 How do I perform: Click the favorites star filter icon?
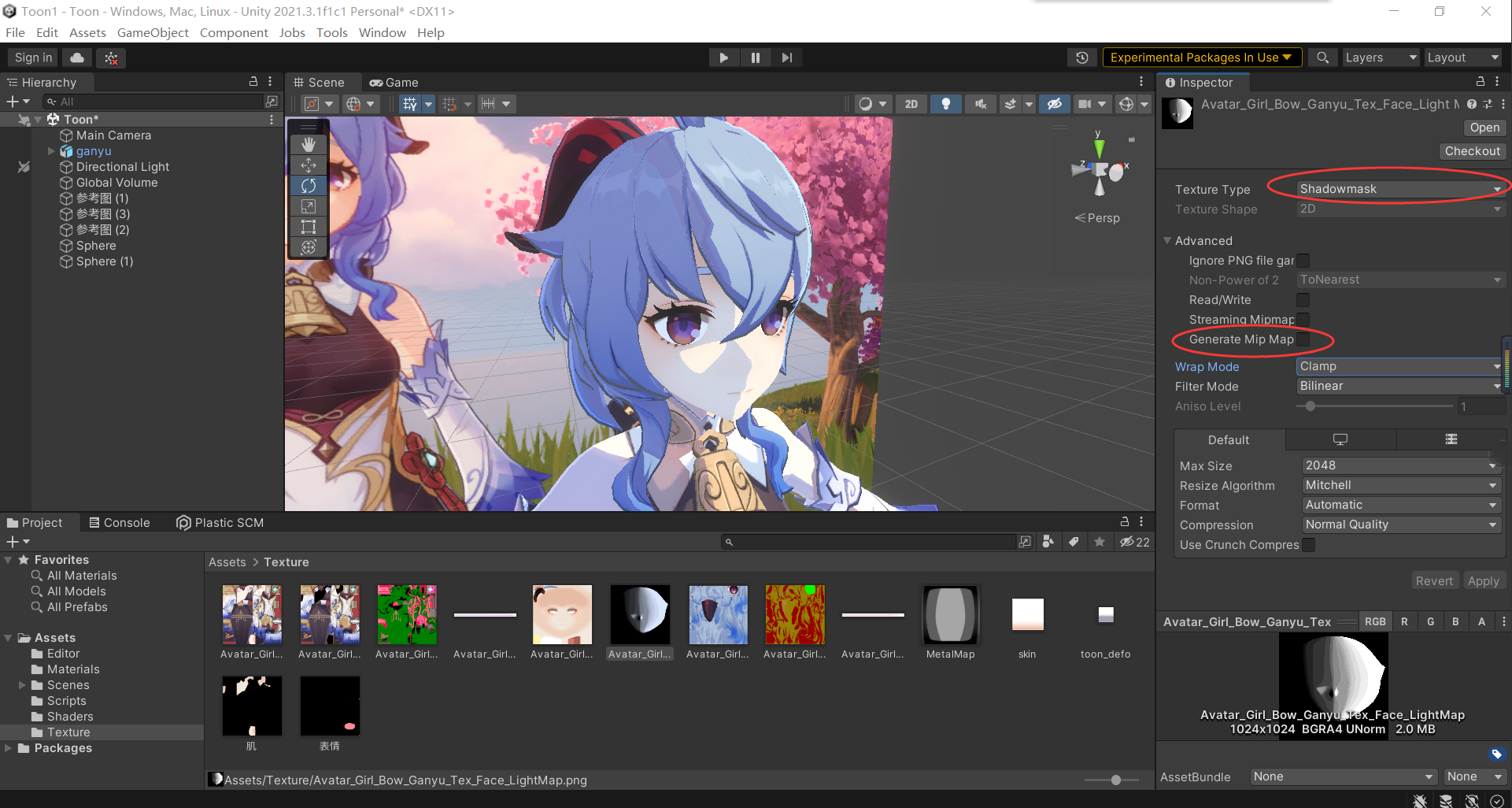pos(1100,542)
